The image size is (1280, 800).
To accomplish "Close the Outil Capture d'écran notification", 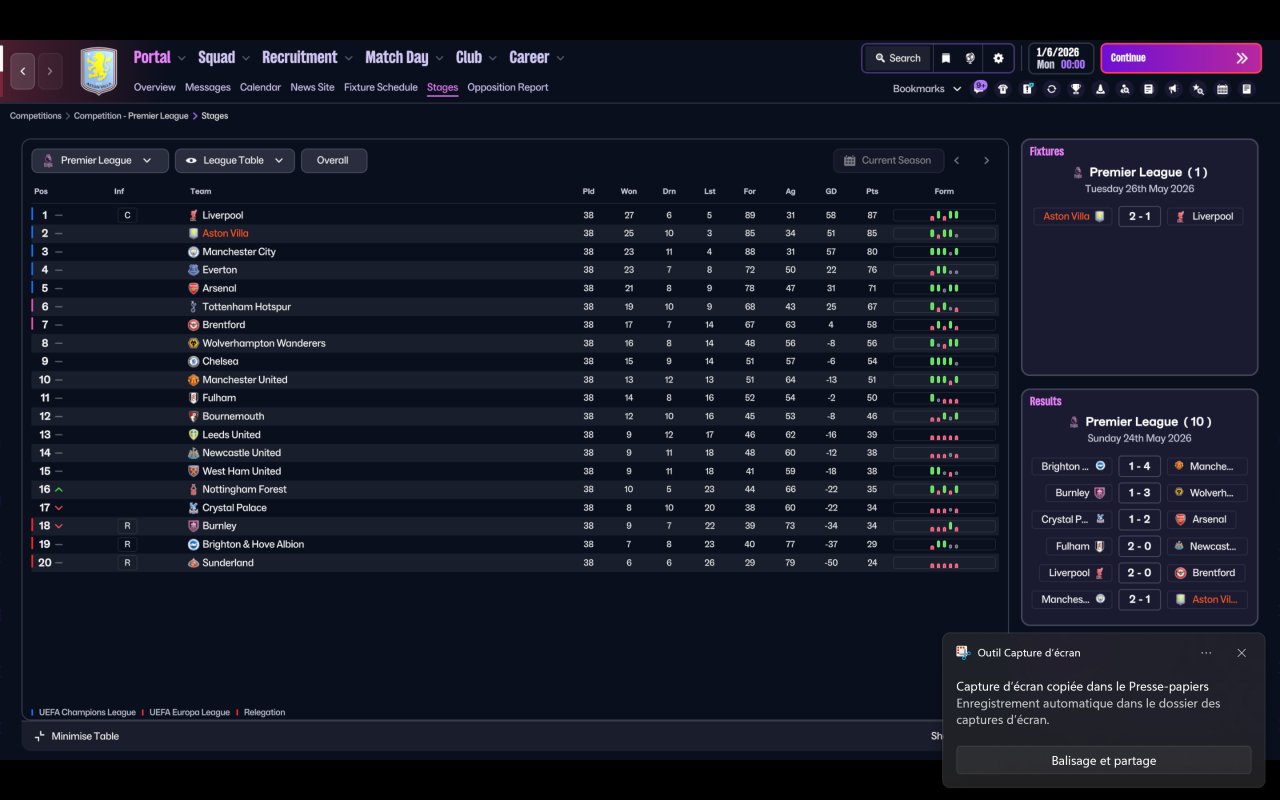I will tap(1241, 653).
